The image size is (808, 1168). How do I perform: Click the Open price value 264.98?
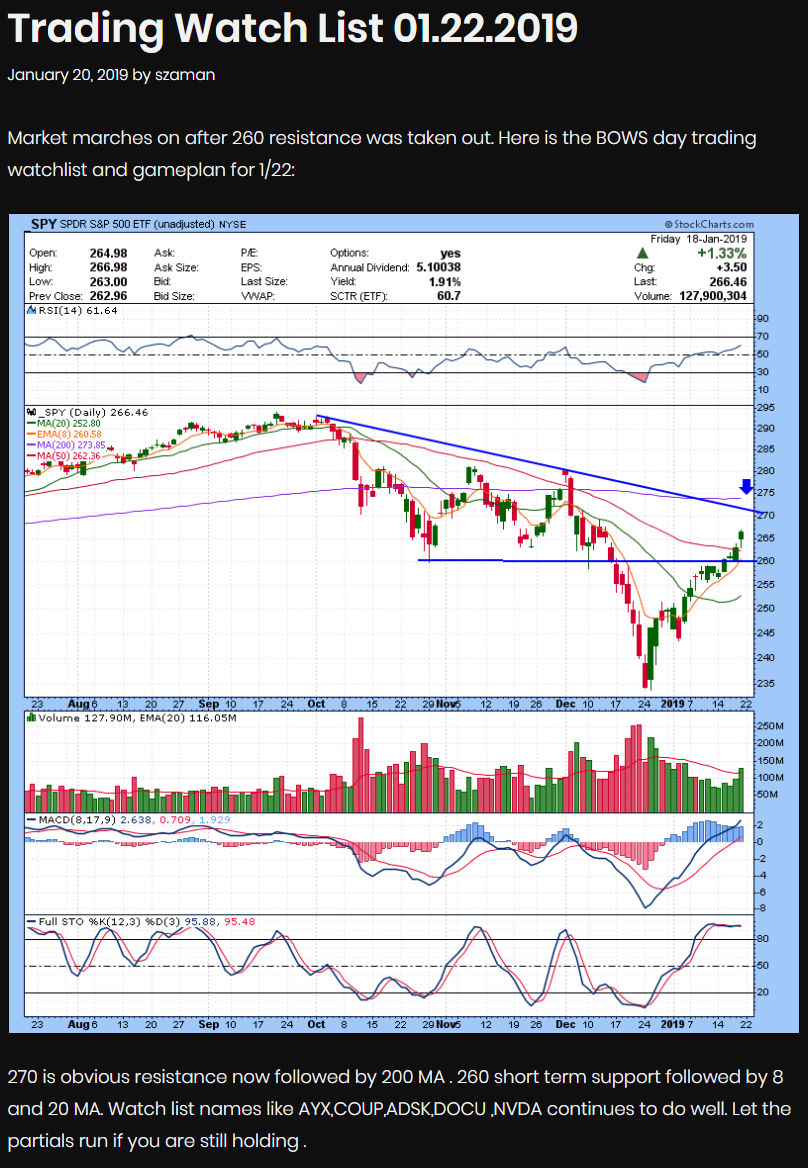click(108, 253)
